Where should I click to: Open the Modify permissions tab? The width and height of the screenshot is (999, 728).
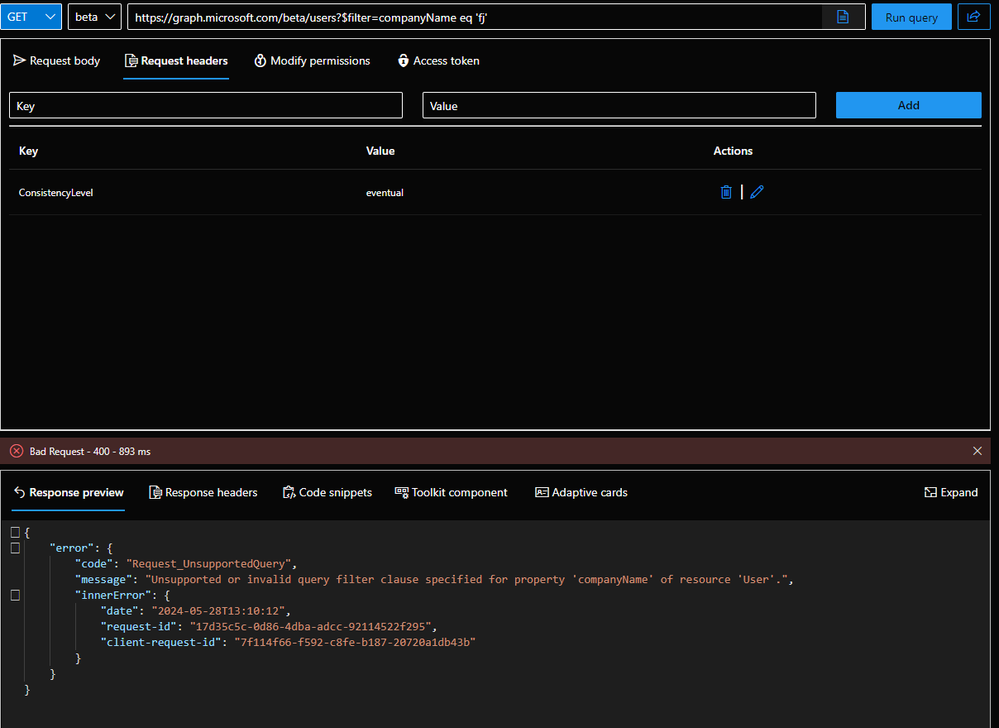pos(312,61)
